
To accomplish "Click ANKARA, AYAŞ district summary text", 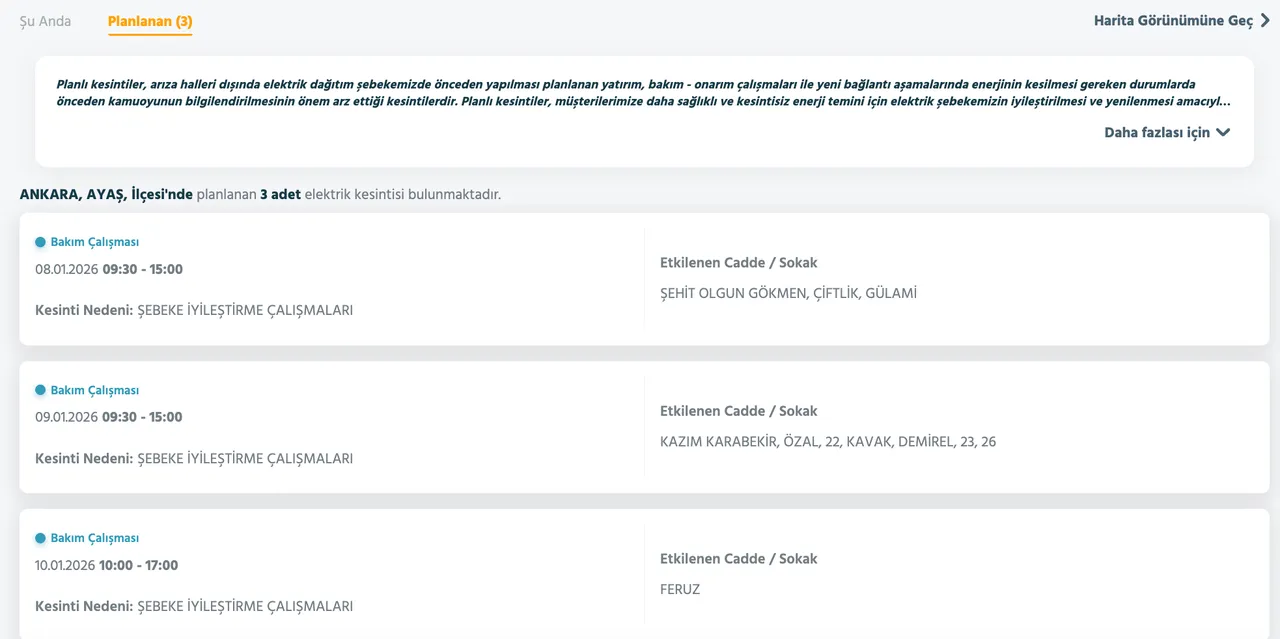I will coord(260,194).
